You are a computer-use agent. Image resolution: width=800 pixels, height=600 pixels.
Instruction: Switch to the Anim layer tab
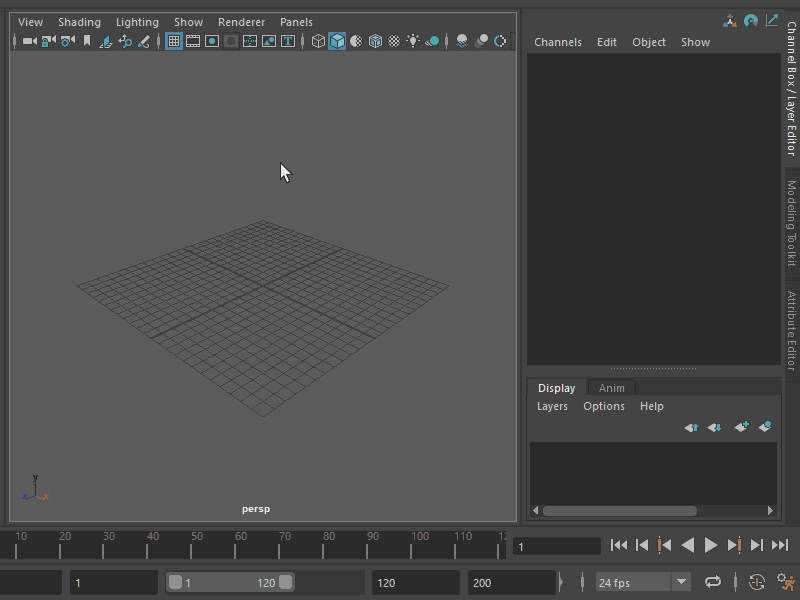(611, 388)
